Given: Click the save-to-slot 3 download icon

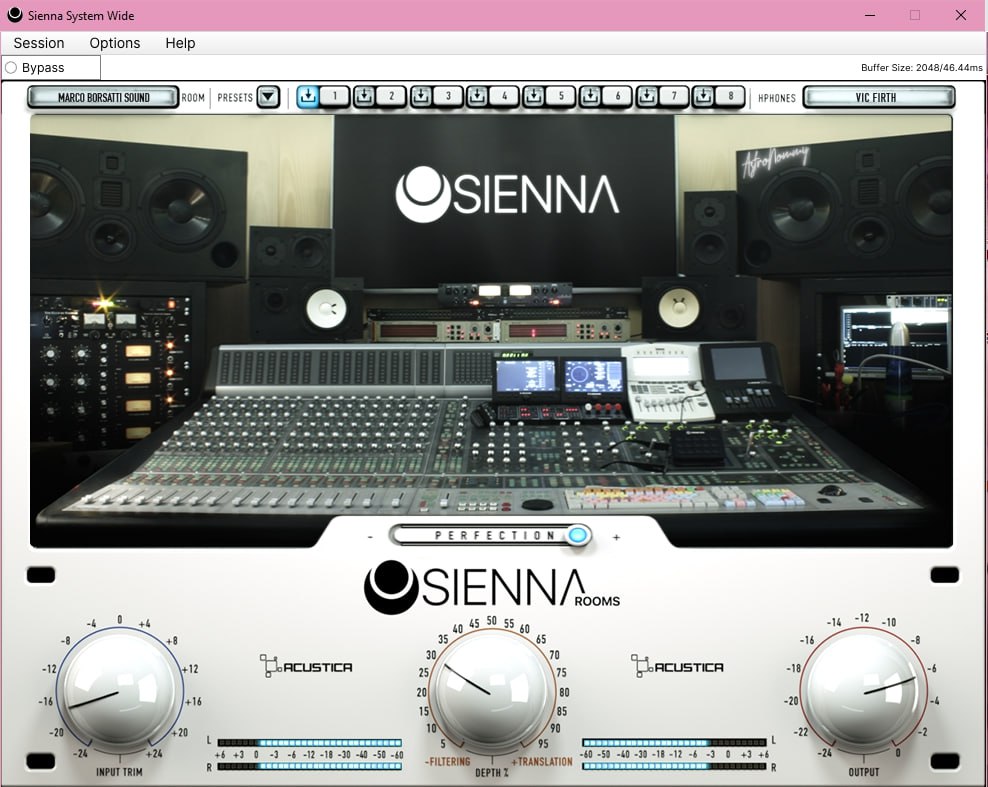Looking at the screenshot, I should coord(421,96).
